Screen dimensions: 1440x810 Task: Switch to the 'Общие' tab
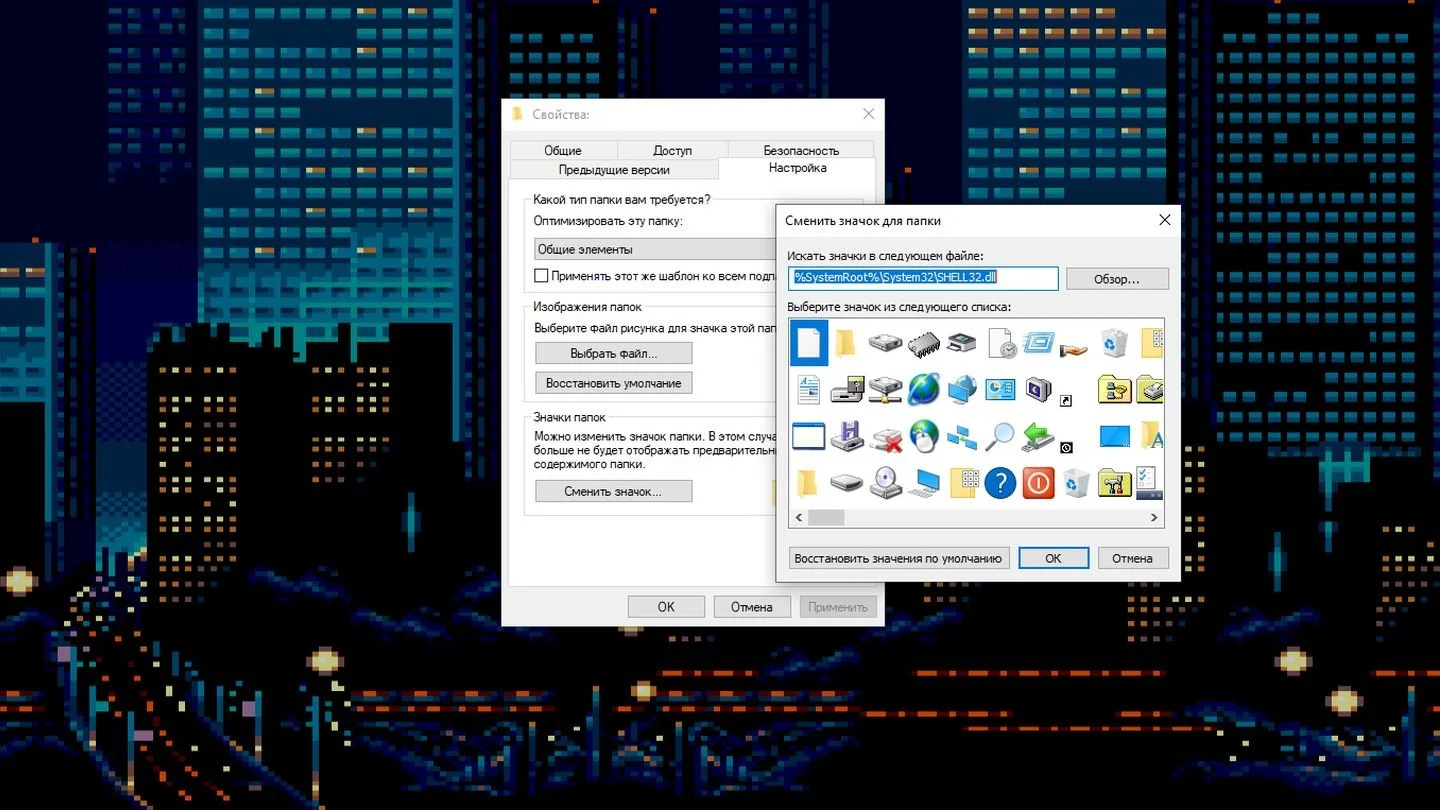pyautogui.click(x=563, y=150)
